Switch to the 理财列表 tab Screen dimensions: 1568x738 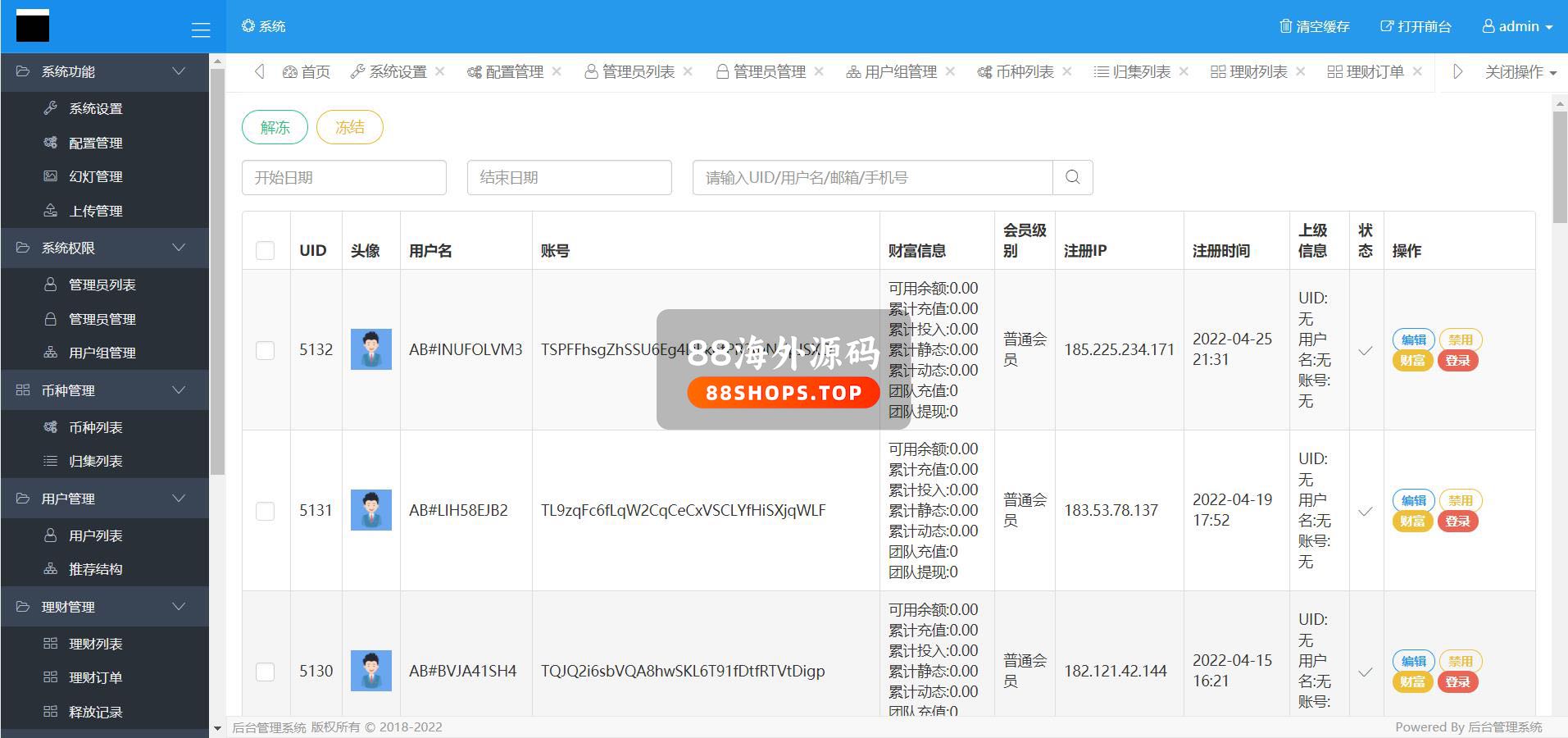coord(1249,72)
